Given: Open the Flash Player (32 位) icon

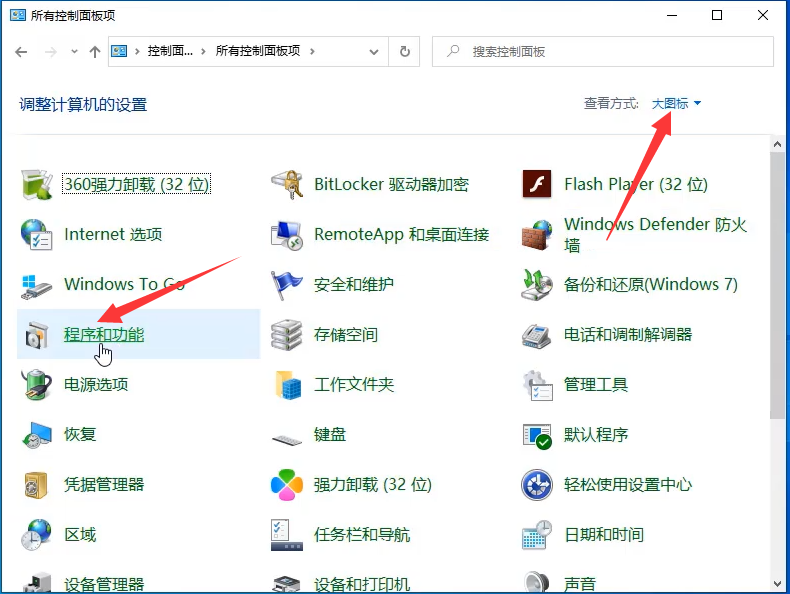Looking at the screenshot, I should (x=537, y=184).
